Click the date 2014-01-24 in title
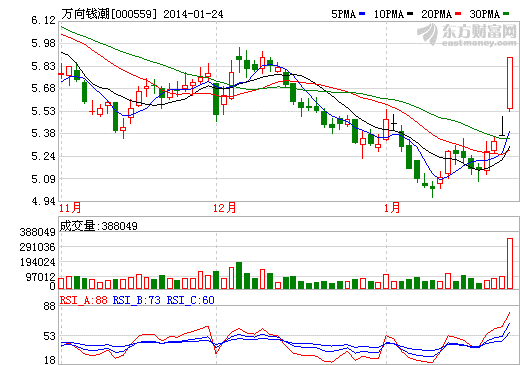The image size is (520, 365). point(193,14)
